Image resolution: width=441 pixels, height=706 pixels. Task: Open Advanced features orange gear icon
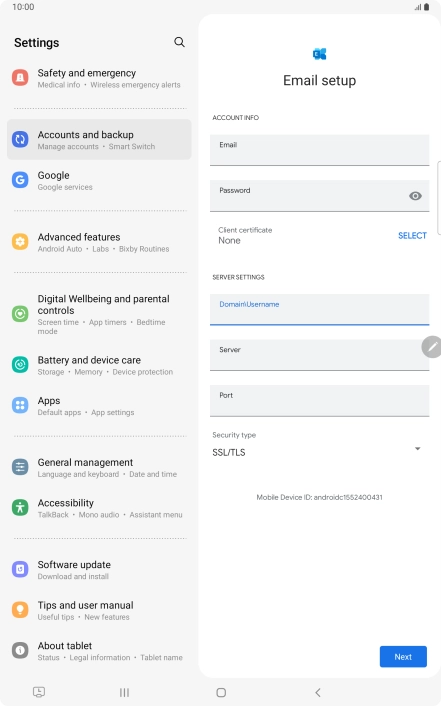pos(20,242)
